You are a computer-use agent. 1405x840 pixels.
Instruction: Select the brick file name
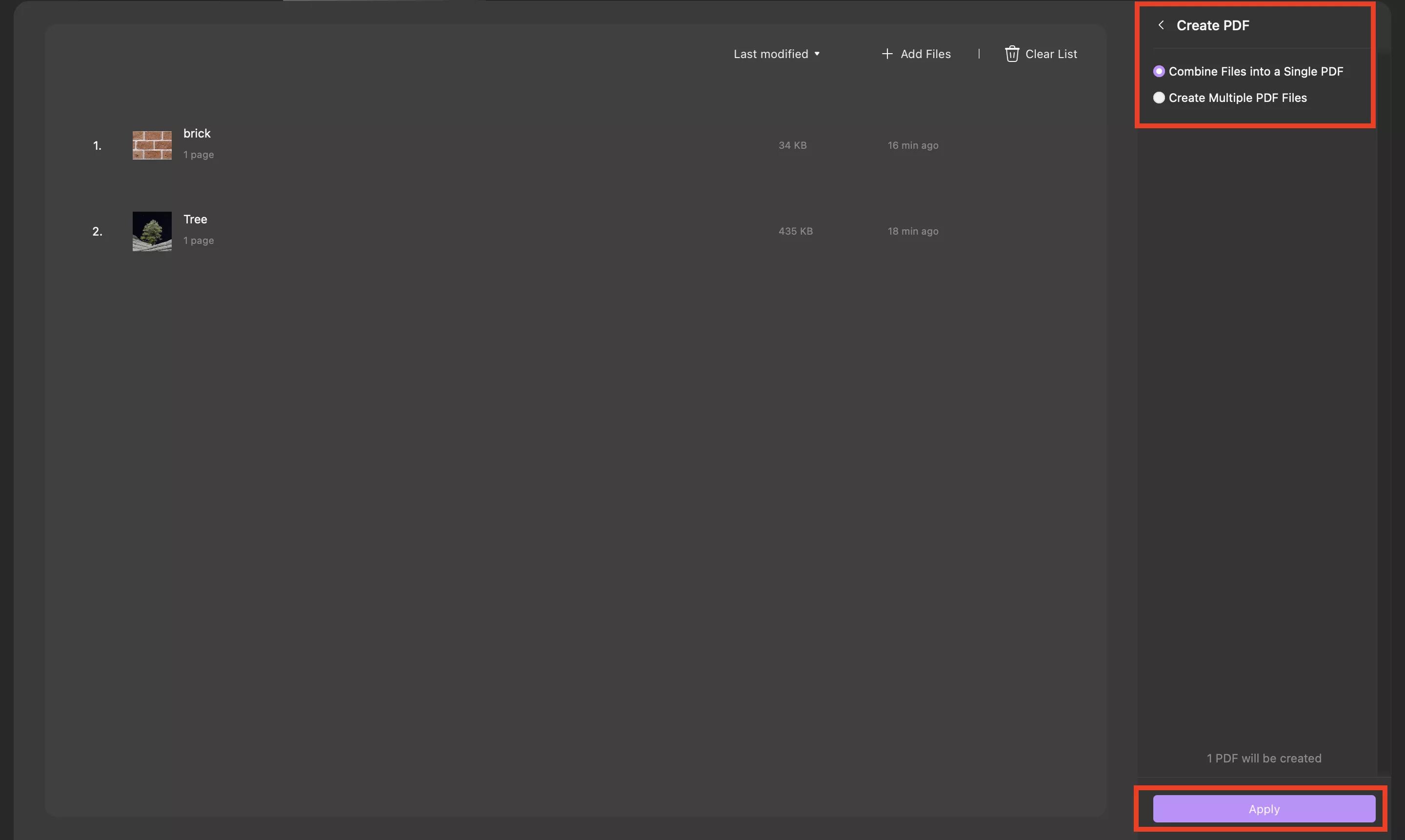pyautogui.click(x=197, y=134)
